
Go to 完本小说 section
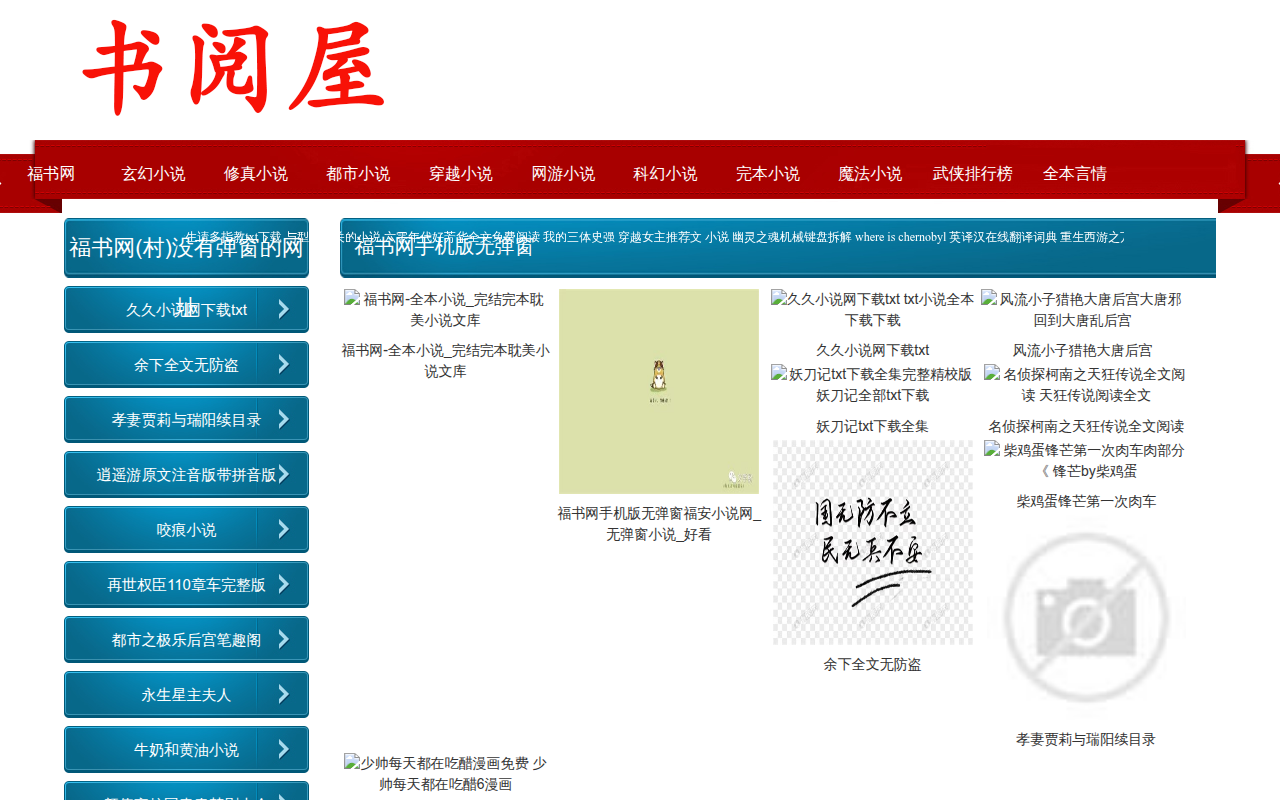768,174
